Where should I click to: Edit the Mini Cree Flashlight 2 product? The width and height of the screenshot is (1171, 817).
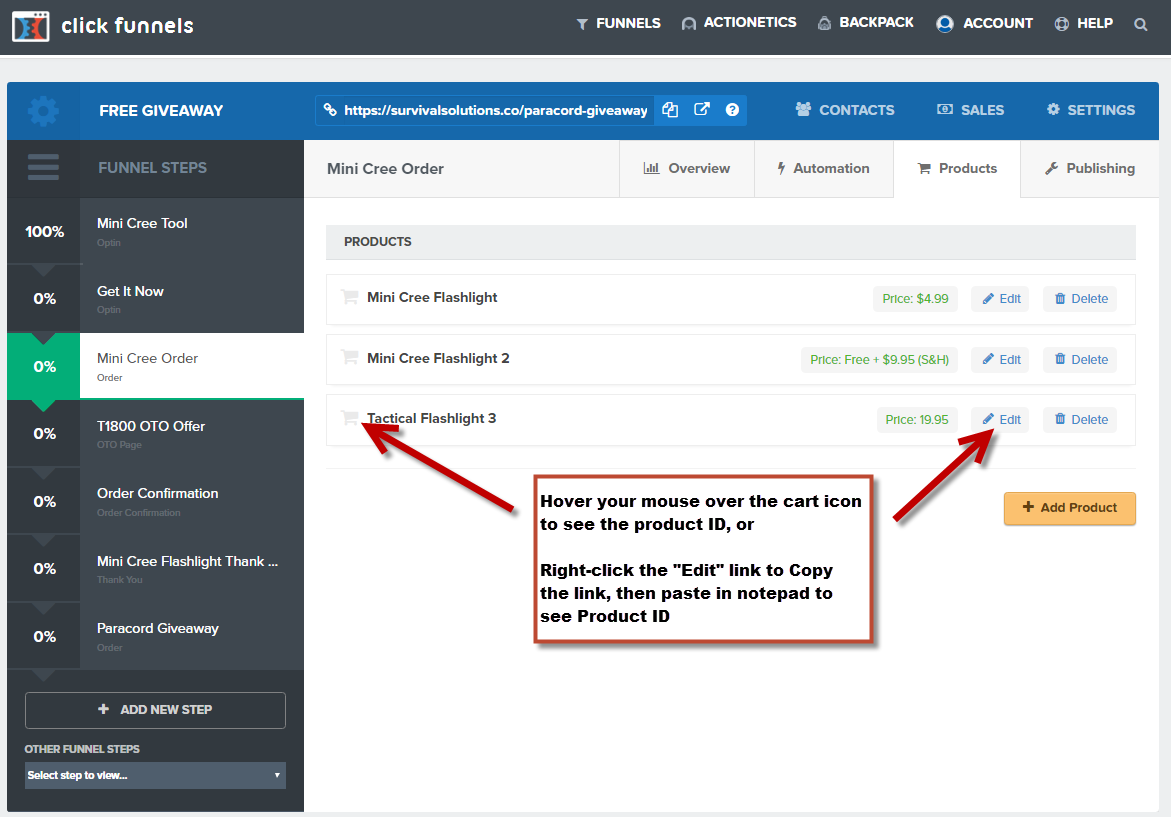click(x=1000, y=360)
